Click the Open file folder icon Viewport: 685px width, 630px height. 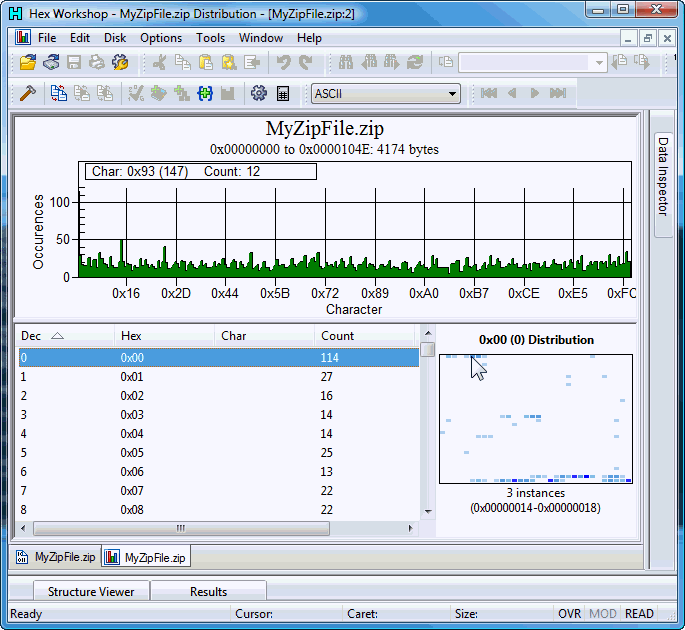pyautogui.click(x=28, y=62)
